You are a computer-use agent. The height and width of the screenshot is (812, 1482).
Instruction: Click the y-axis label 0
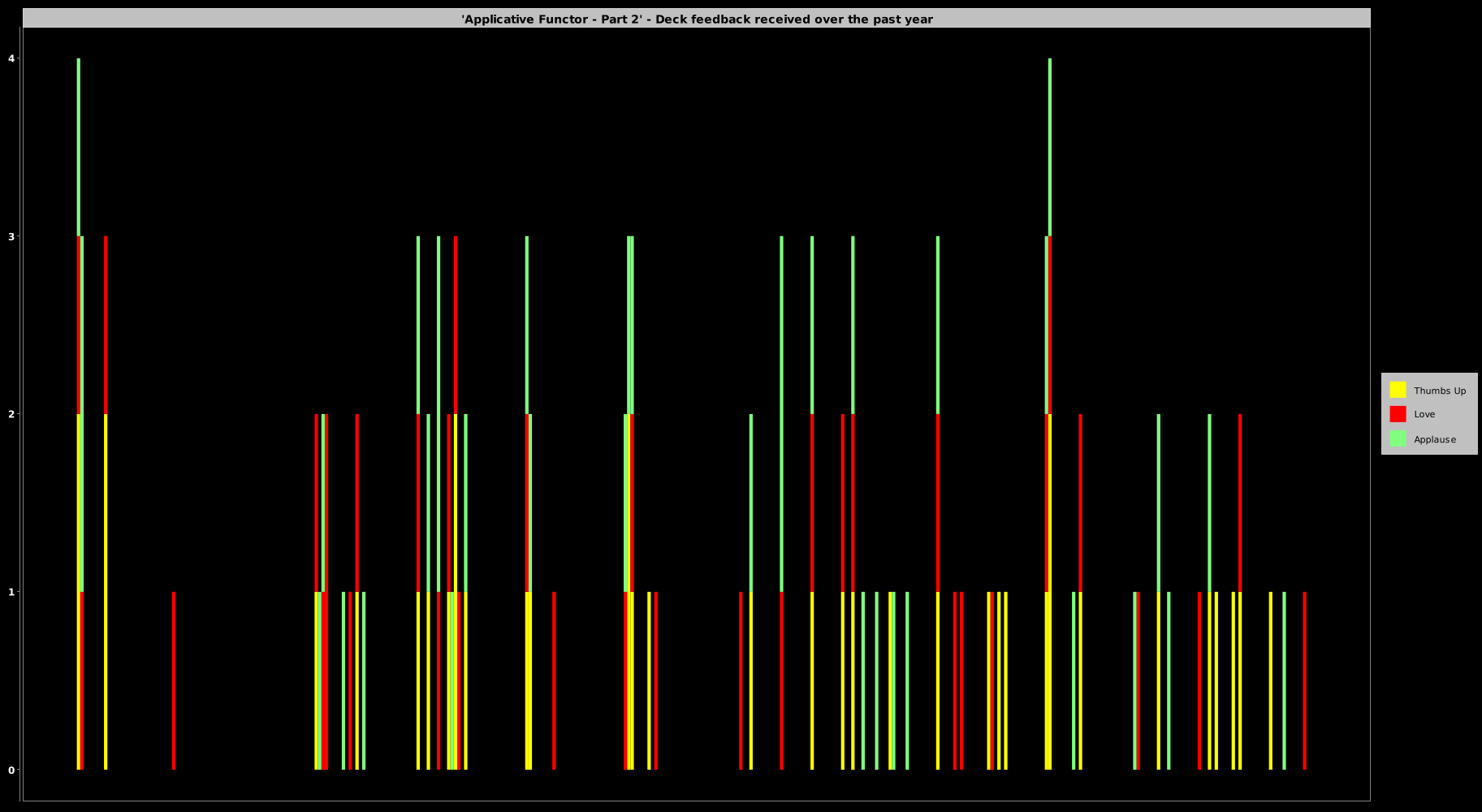(x=11, y=770)
